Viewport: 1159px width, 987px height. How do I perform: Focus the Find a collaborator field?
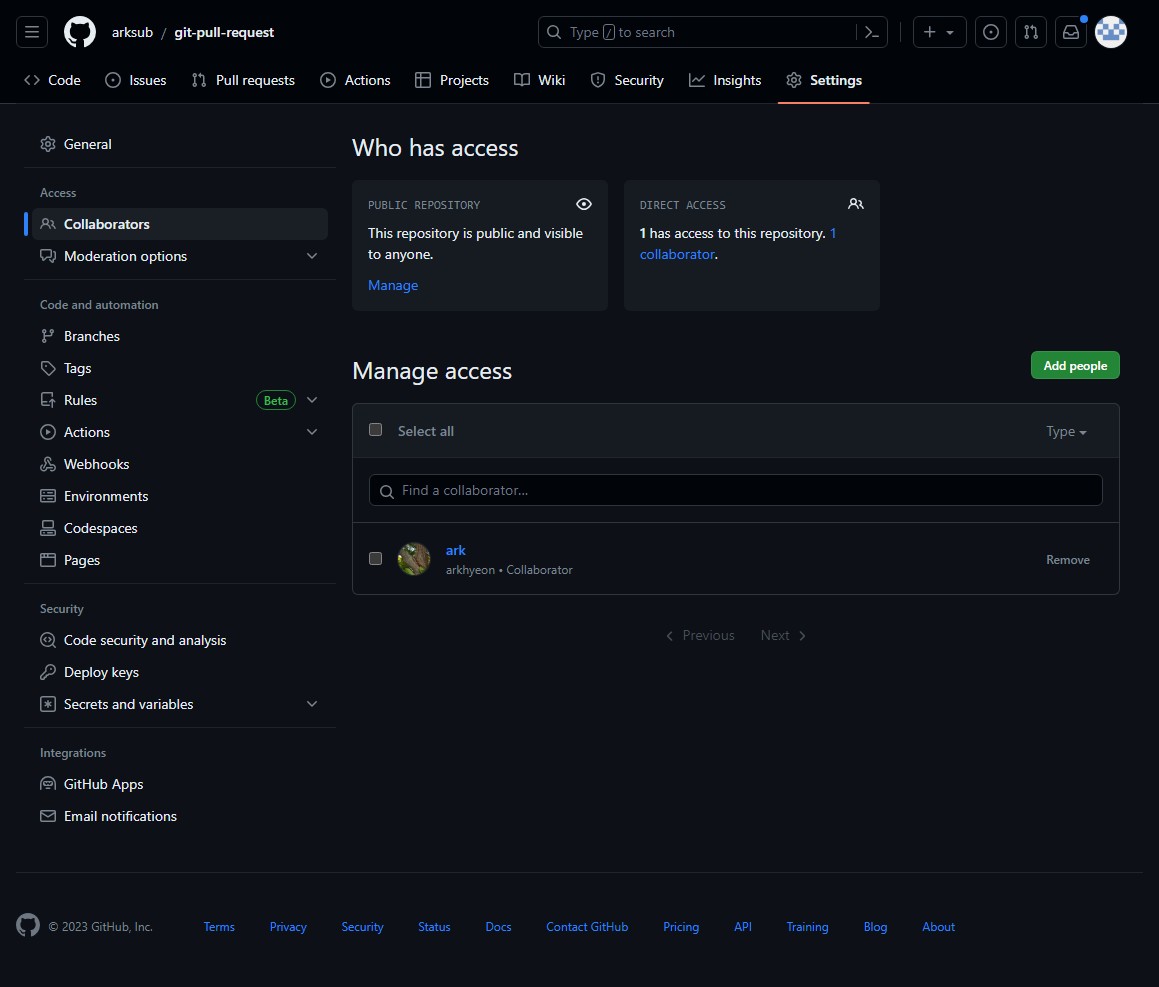(x=735, y=490)
